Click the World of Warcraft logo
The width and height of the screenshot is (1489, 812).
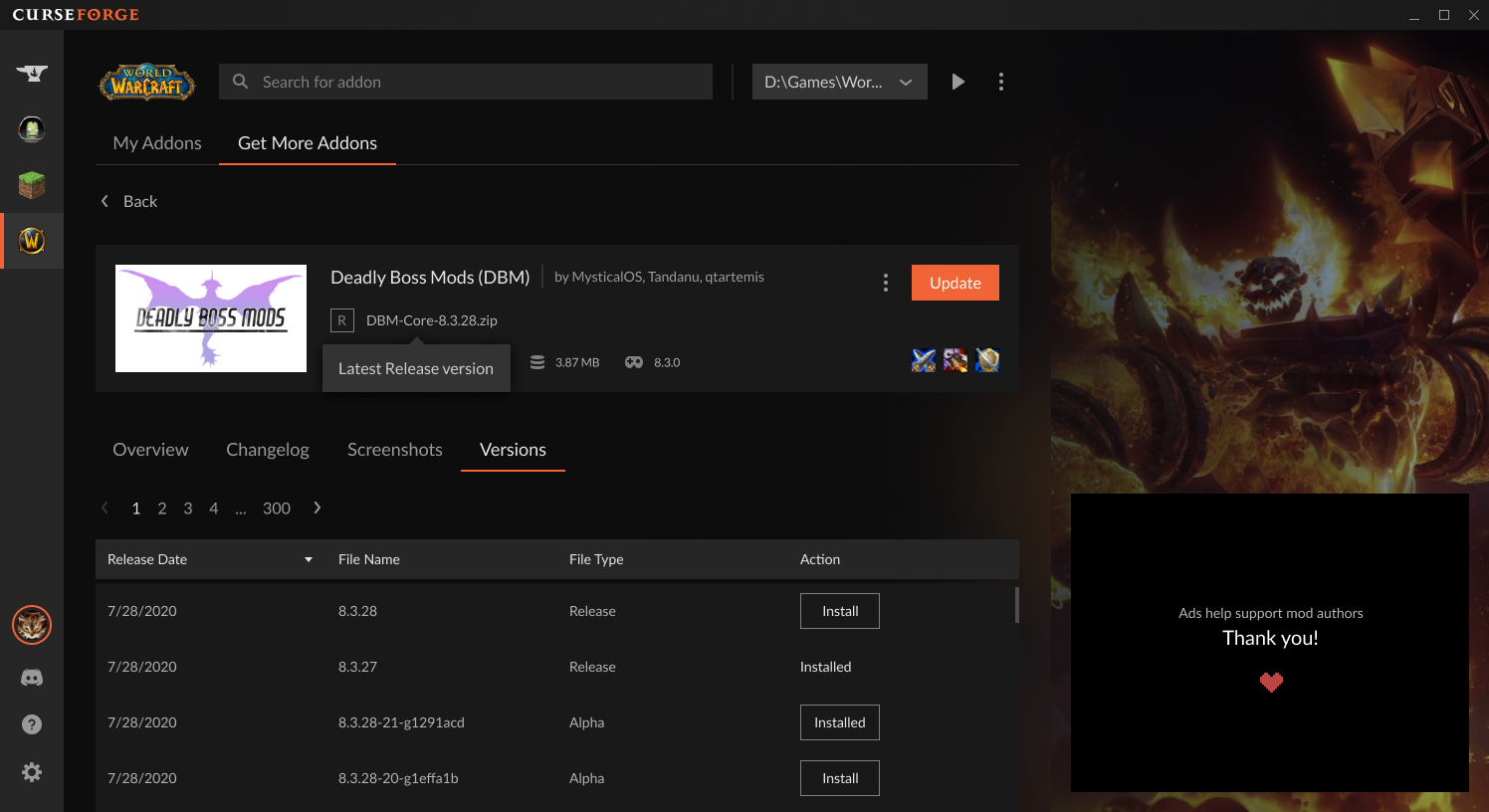147,82
